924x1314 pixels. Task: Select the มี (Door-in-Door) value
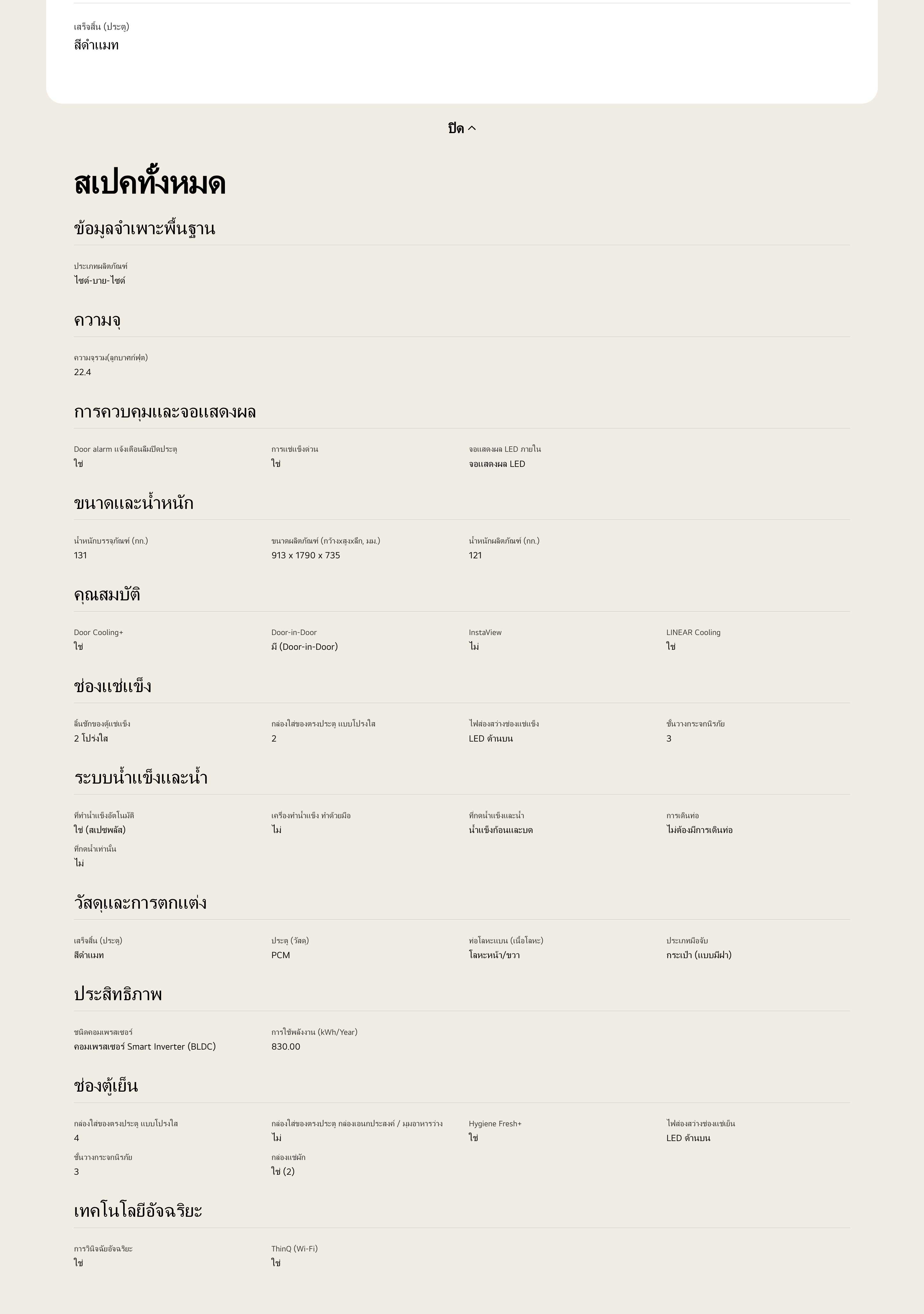pyautogui.click(x=304, y=647)
